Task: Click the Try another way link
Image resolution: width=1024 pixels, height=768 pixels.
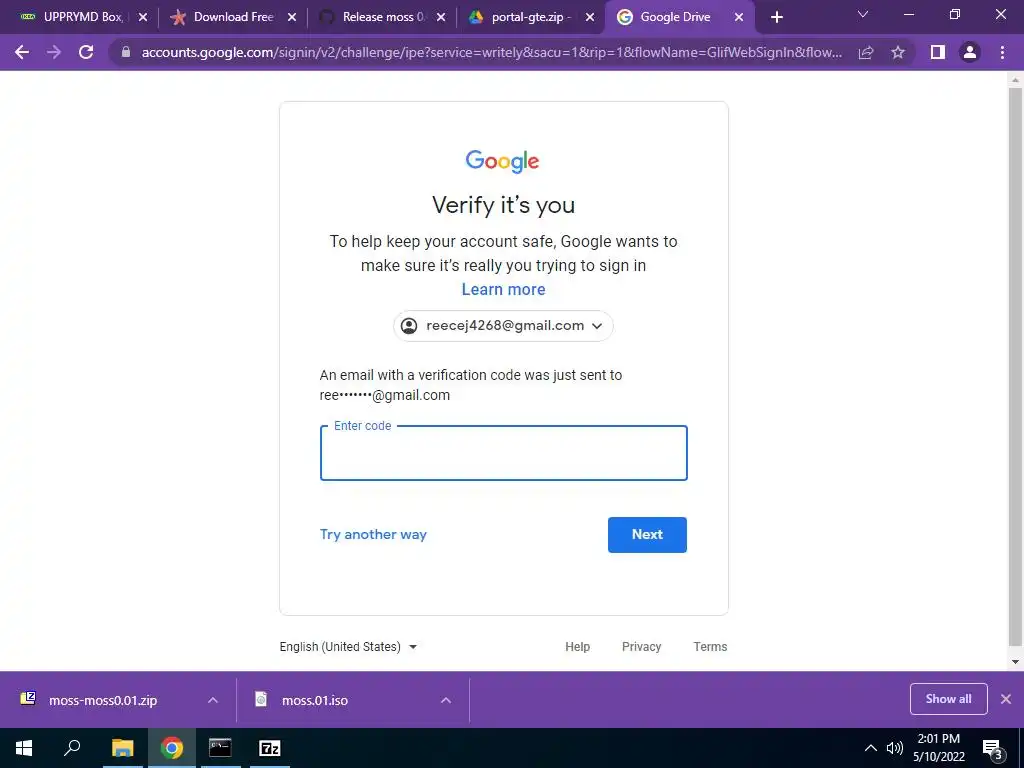Action: click(373, 534)
